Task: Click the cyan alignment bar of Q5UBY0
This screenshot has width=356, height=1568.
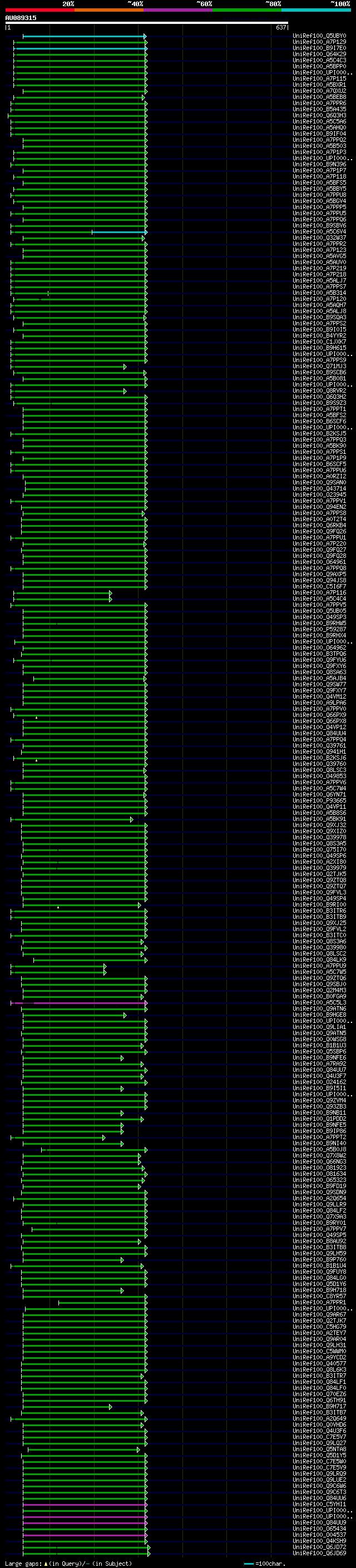Action: click(85, 37)
